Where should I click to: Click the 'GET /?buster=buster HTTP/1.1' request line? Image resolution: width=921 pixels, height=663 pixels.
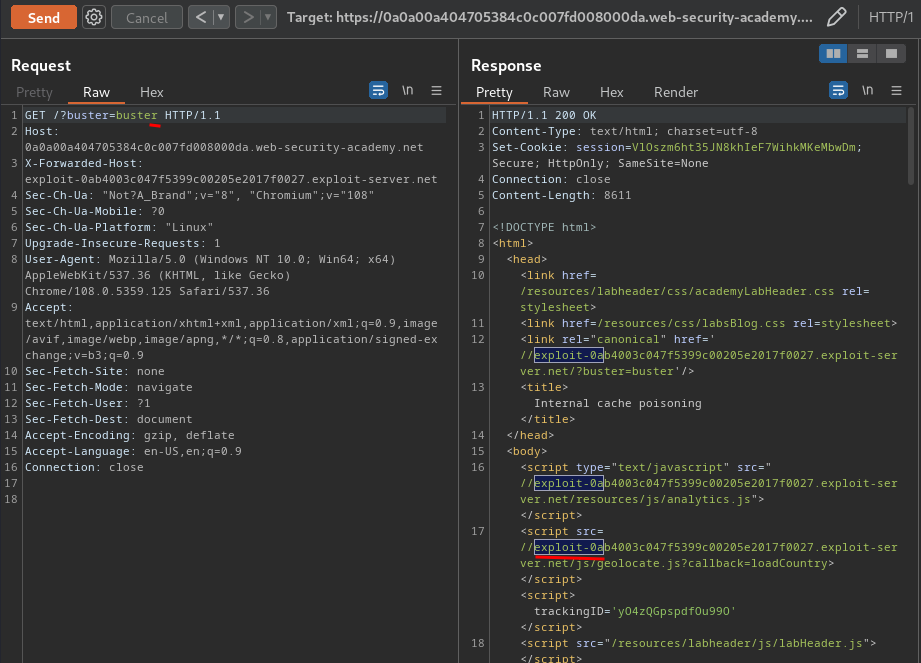122,115
